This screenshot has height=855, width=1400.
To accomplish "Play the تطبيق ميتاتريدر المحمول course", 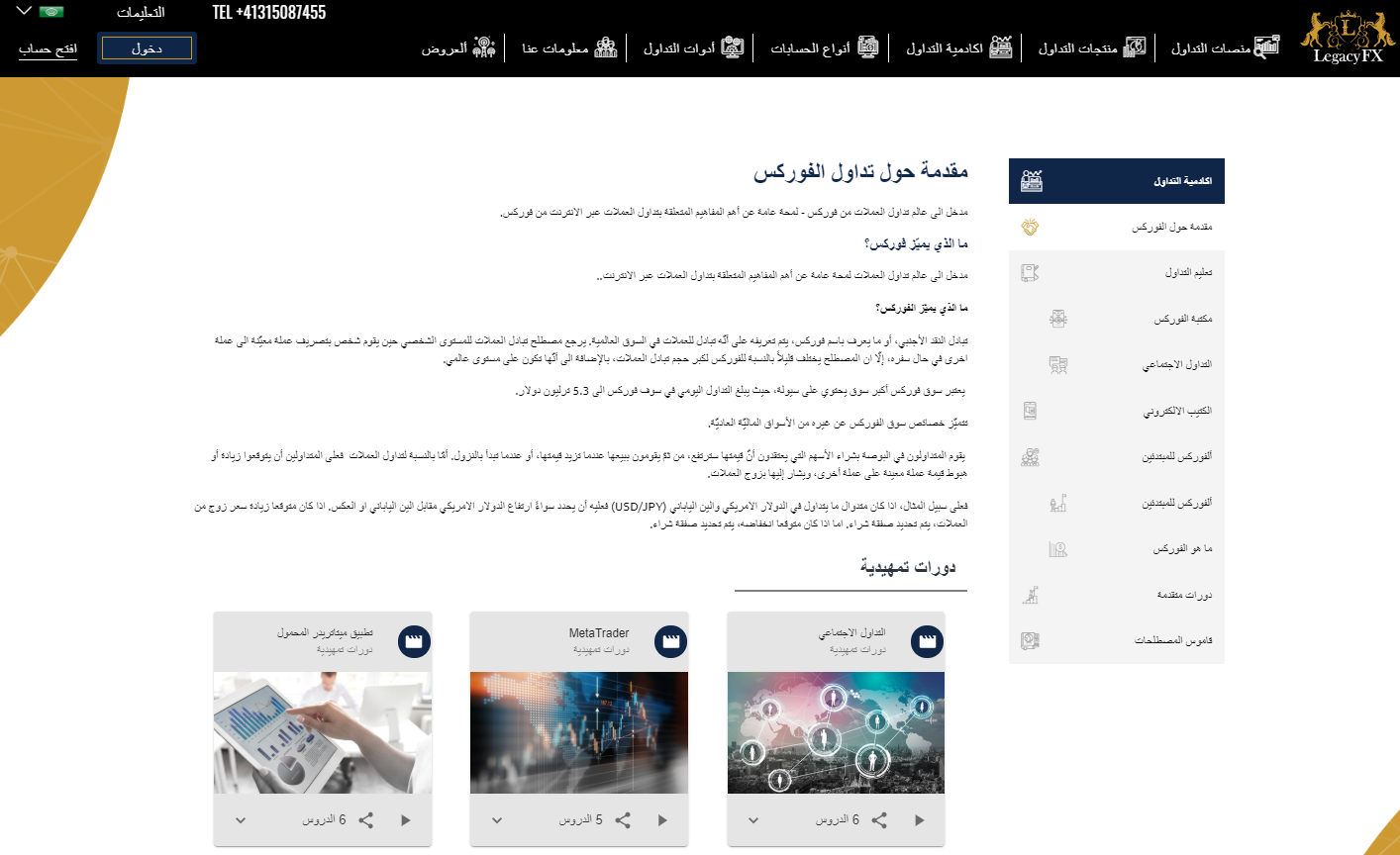I will click(406, 820).
